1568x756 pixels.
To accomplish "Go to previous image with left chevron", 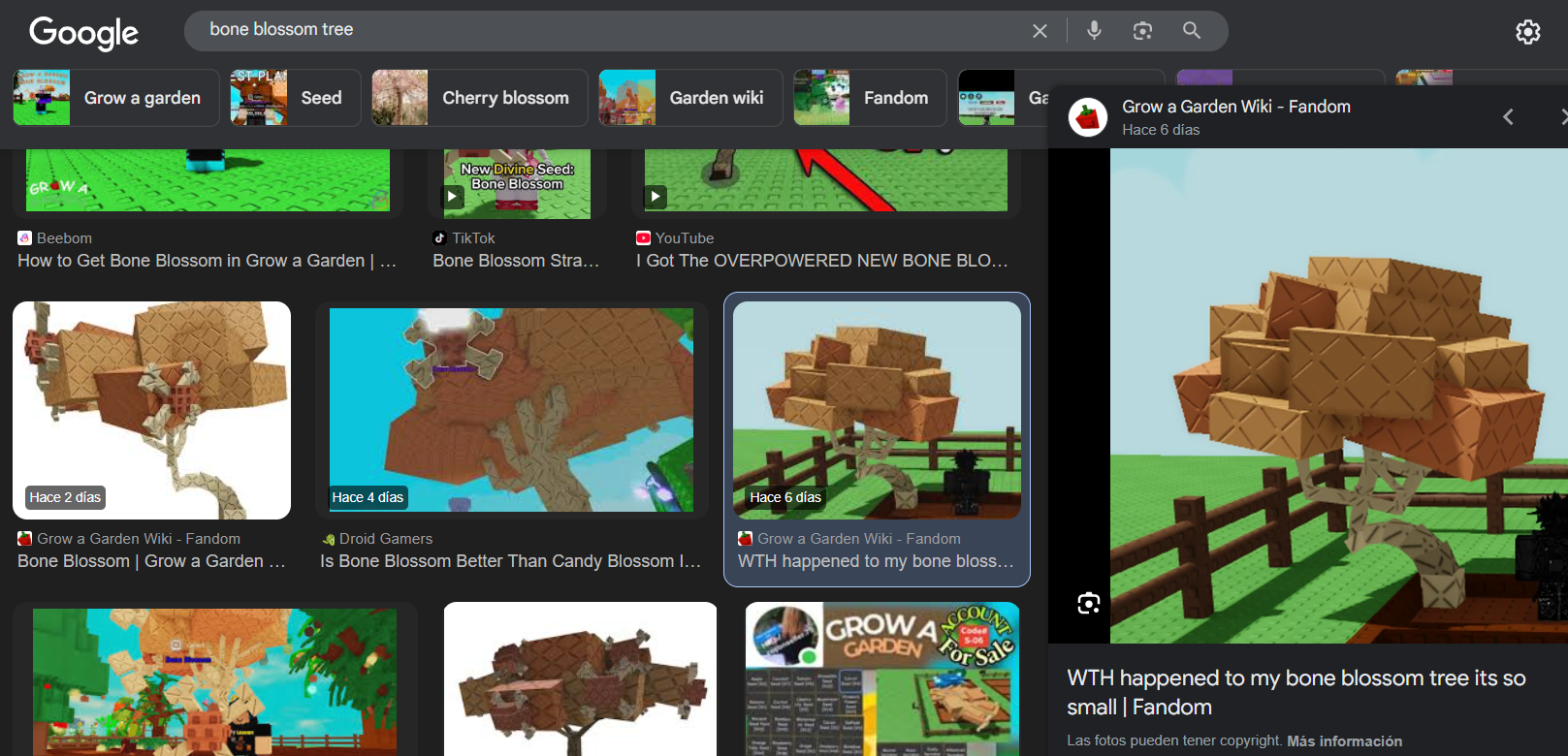I will coord(1508,117).
